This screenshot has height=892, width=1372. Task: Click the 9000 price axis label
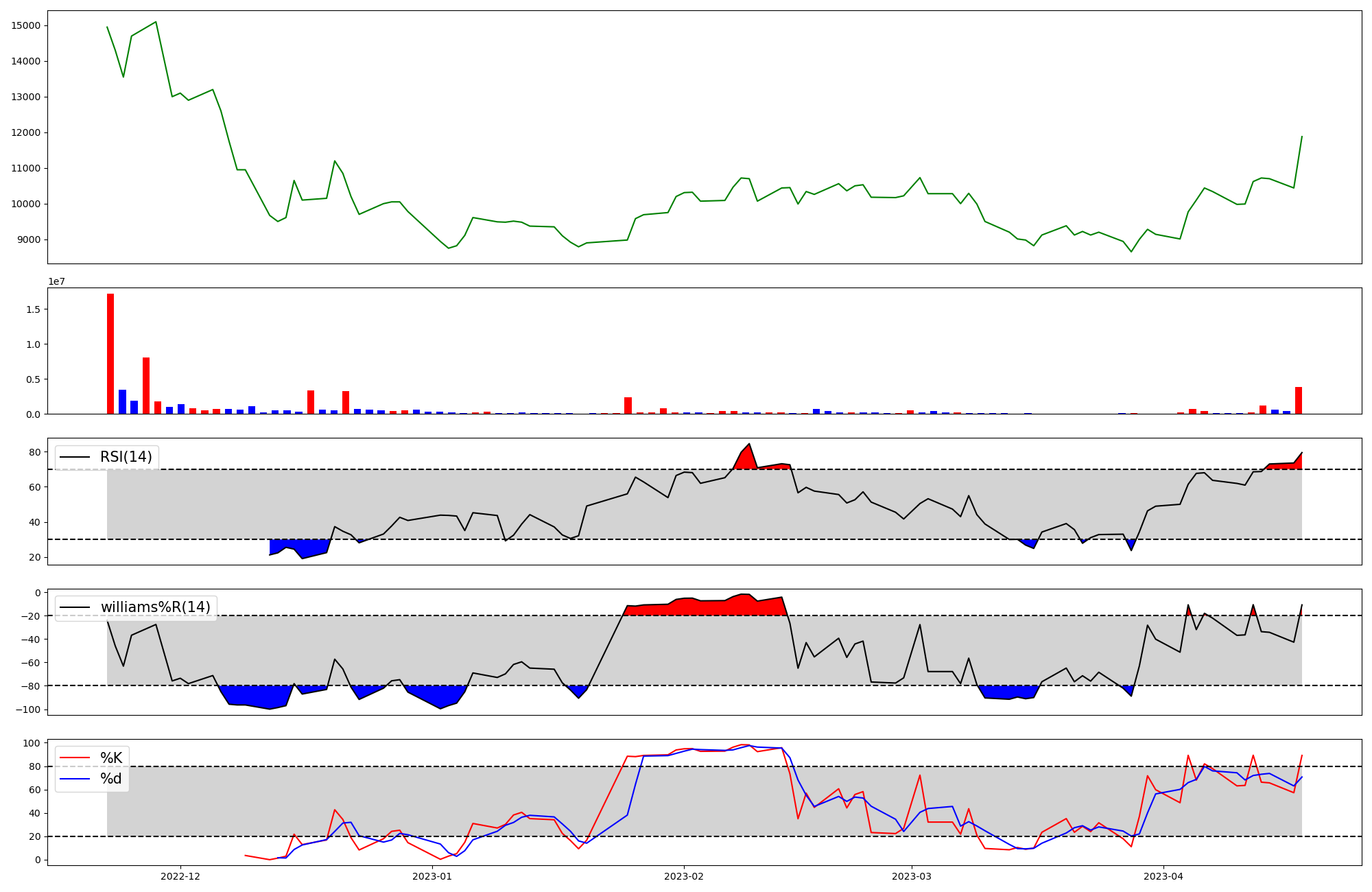point(29,239)
